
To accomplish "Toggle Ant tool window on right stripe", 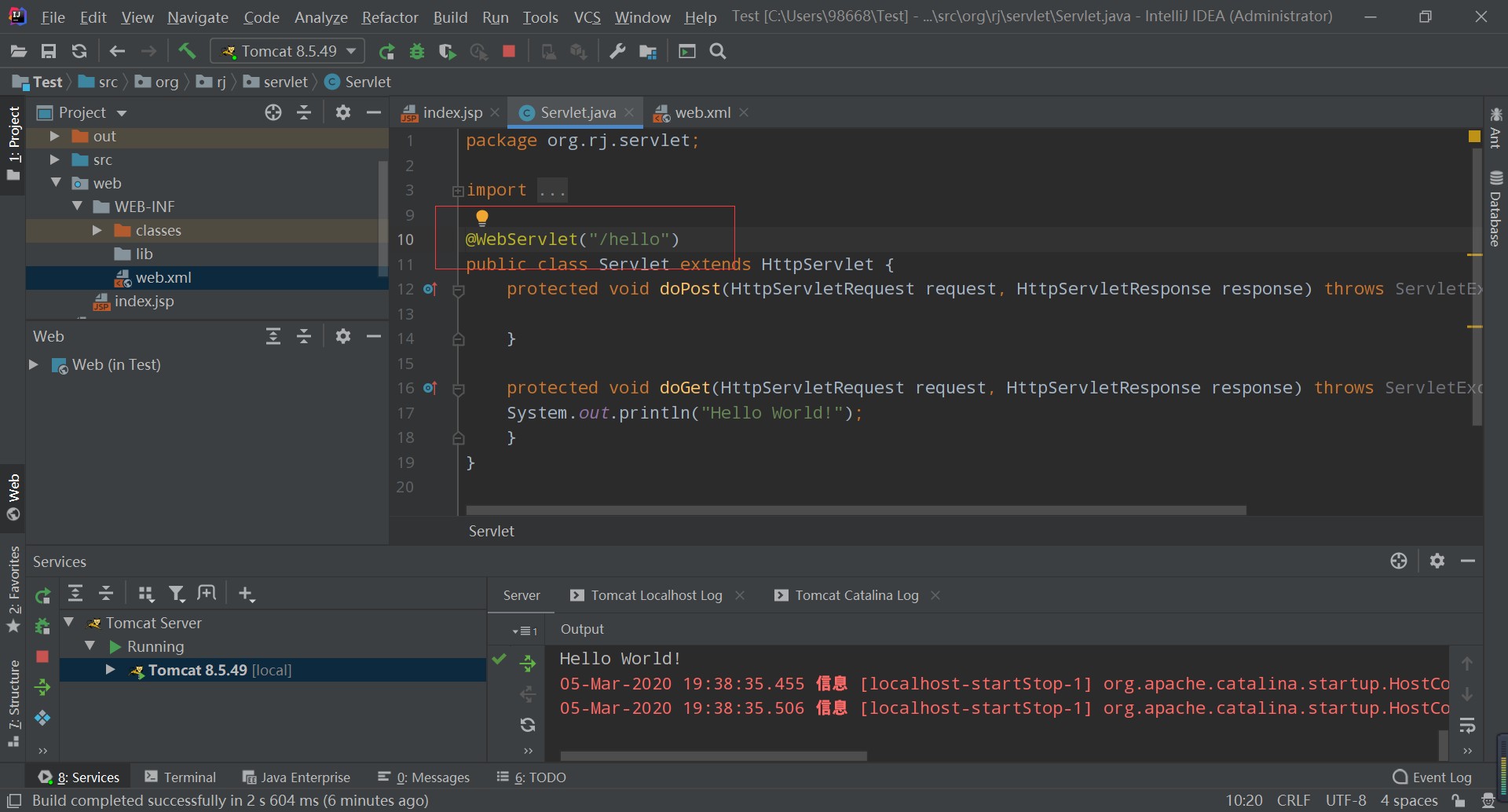I will pyautogui.click(x=1495, y=128).
